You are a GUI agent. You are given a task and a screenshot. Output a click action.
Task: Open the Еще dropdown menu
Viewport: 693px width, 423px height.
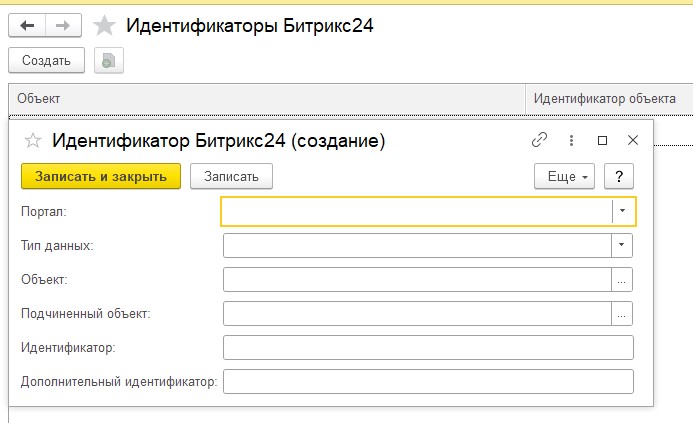pyautogui.click(x=565, y=176)
